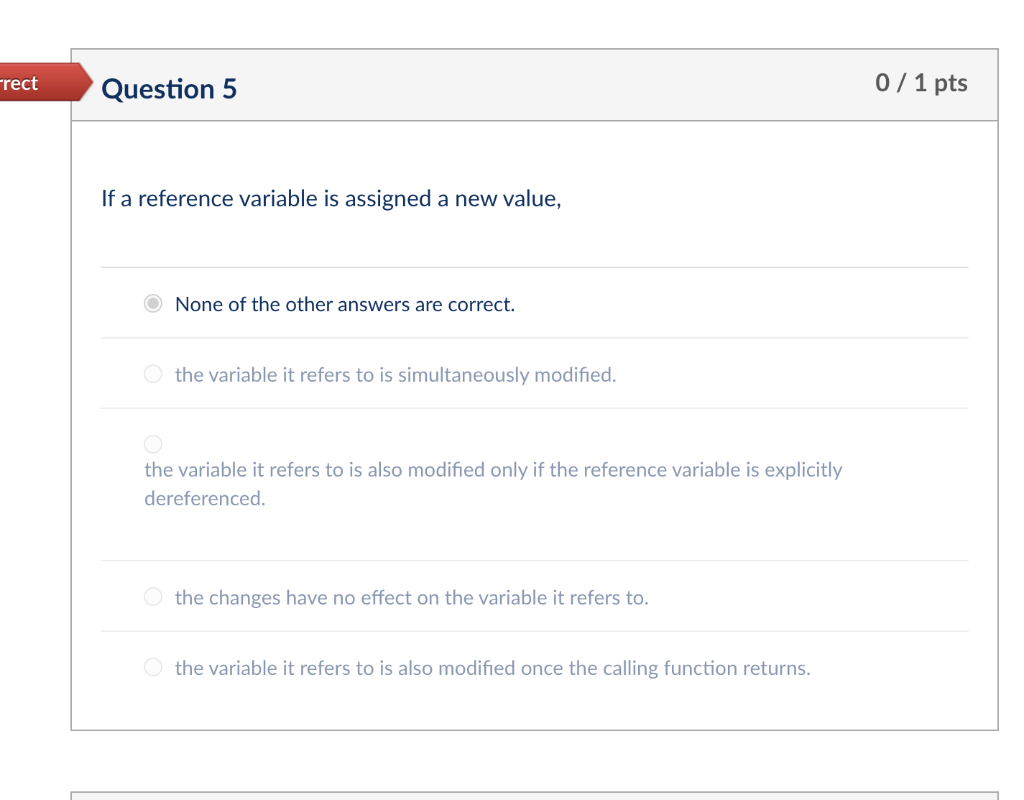Click the border of the Question 5 card
The image size is (1024, 800).
tap(71, 400)
